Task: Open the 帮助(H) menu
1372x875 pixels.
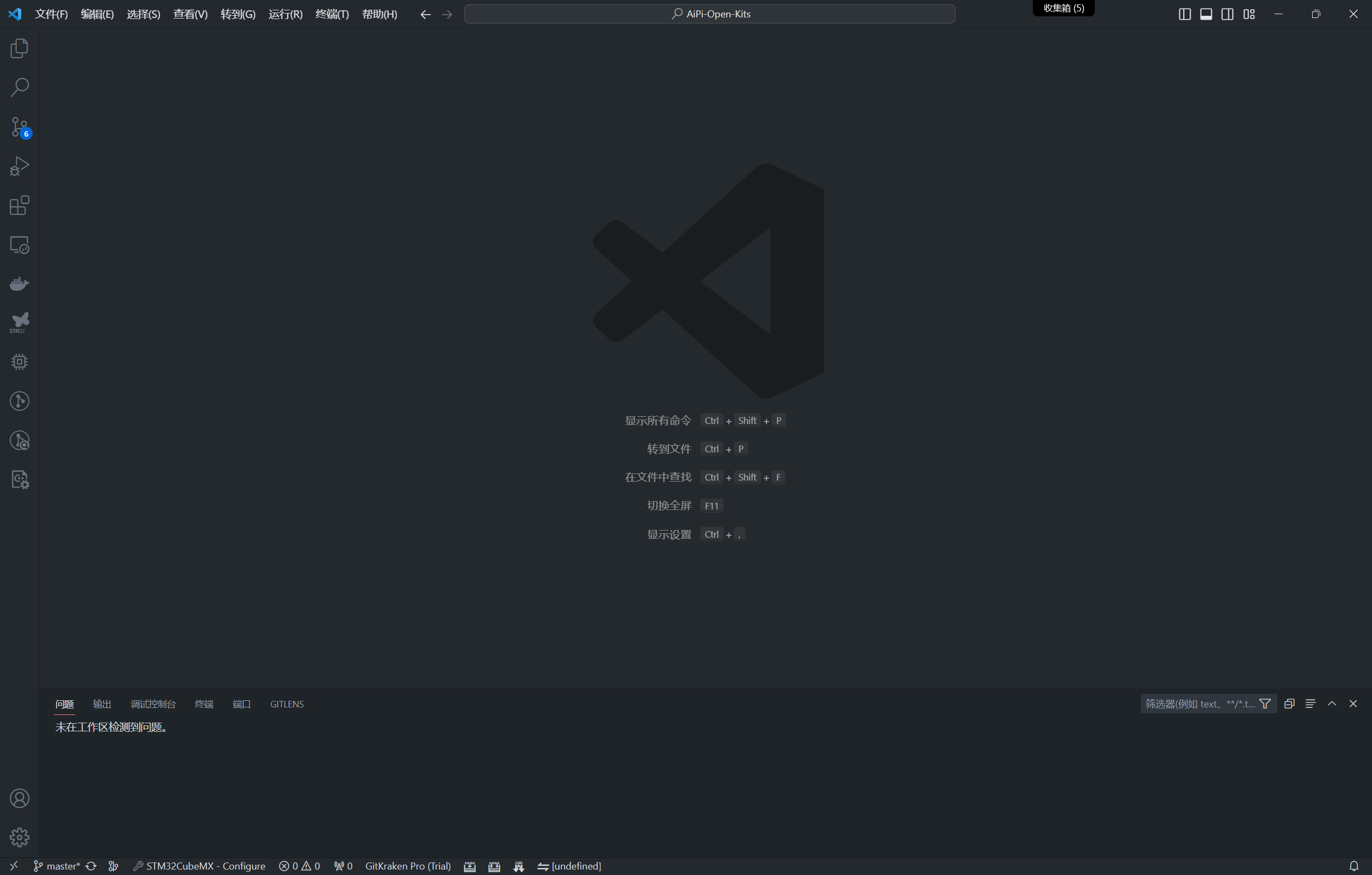Action: [x=379, y=14]
